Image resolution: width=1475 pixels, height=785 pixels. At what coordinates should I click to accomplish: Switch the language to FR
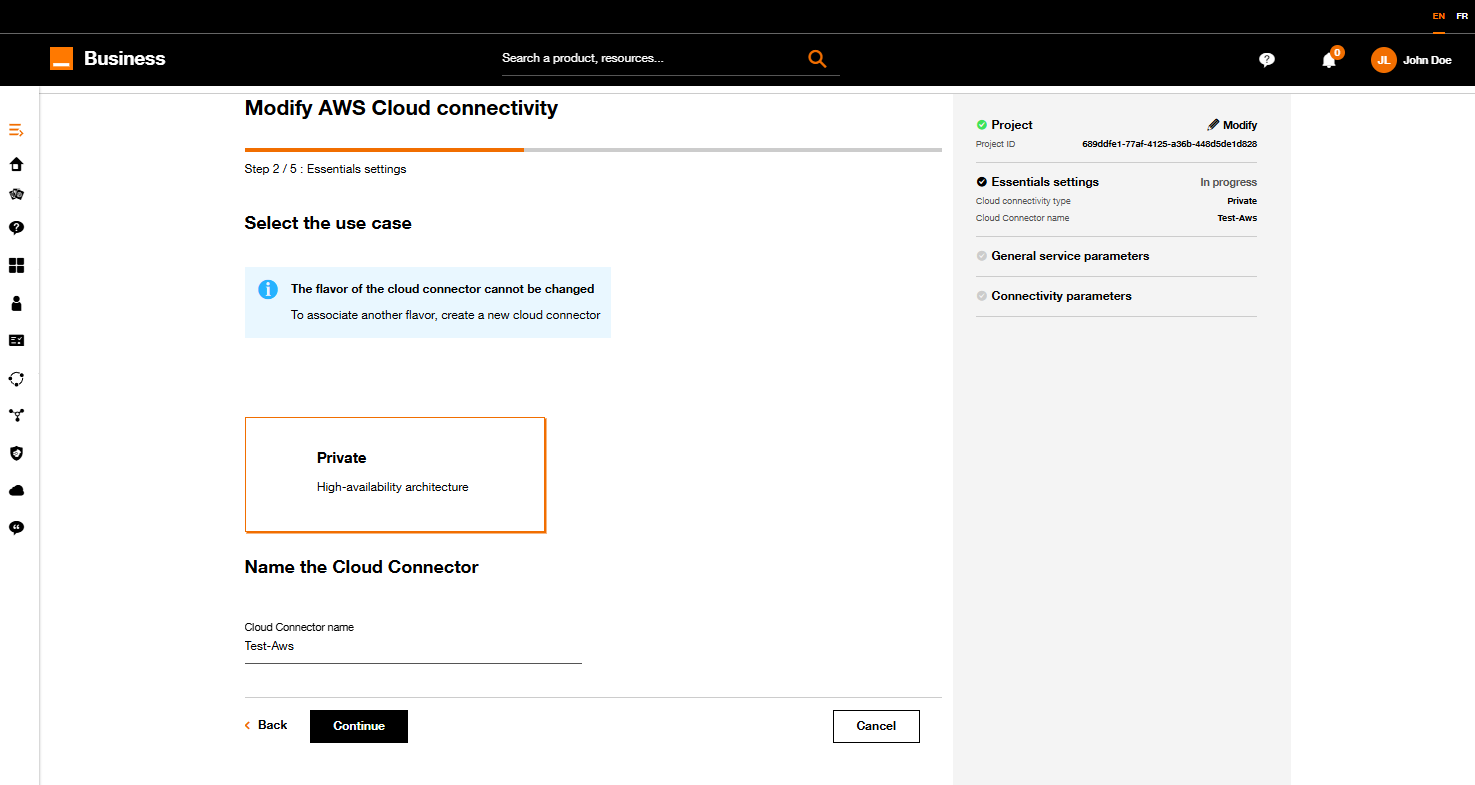pos(1462,16)
